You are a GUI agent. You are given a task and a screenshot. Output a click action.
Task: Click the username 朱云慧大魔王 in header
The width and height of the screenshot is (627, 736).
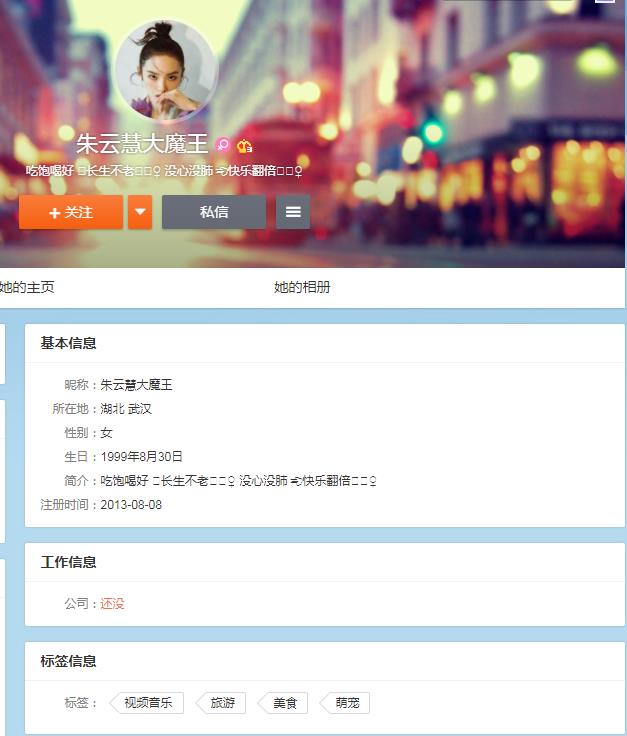142,144
